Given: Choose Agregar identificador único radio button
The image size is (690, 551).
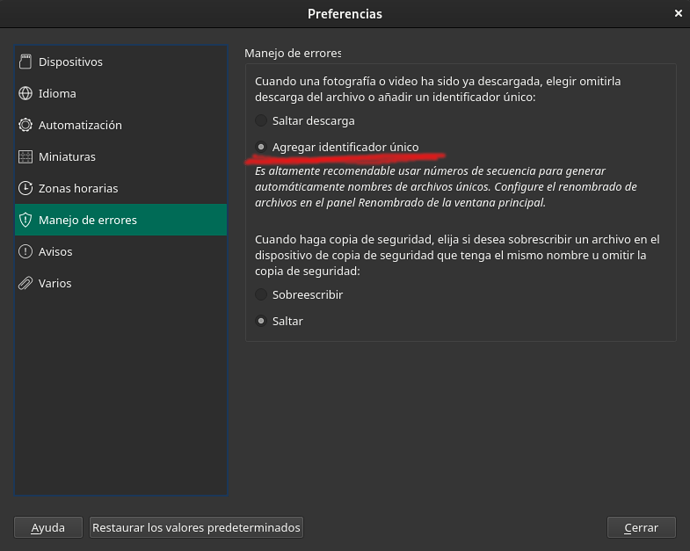Looking at the screenshot, I should point(261,147).
